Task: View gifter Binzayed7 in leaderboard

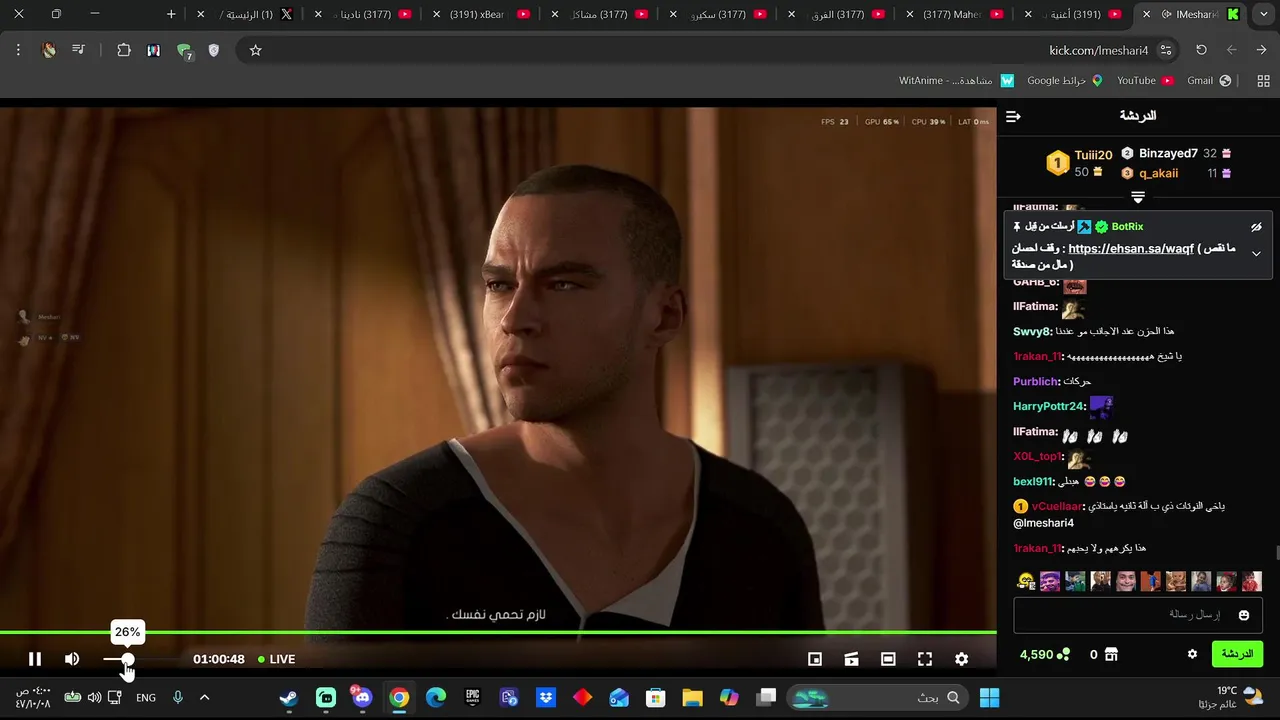Action: point(1168,154)
